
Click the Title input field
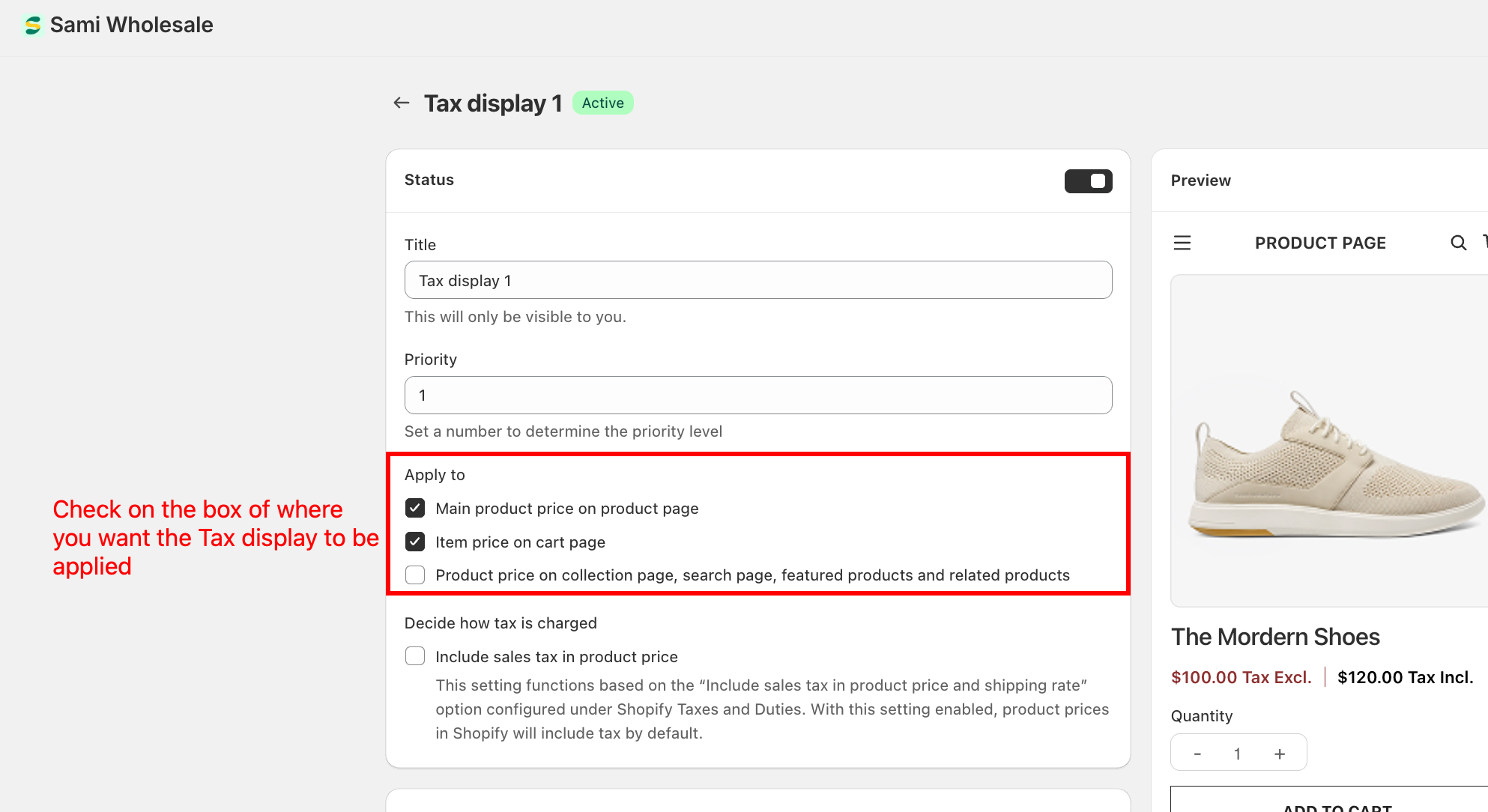[x=757, y=280]
